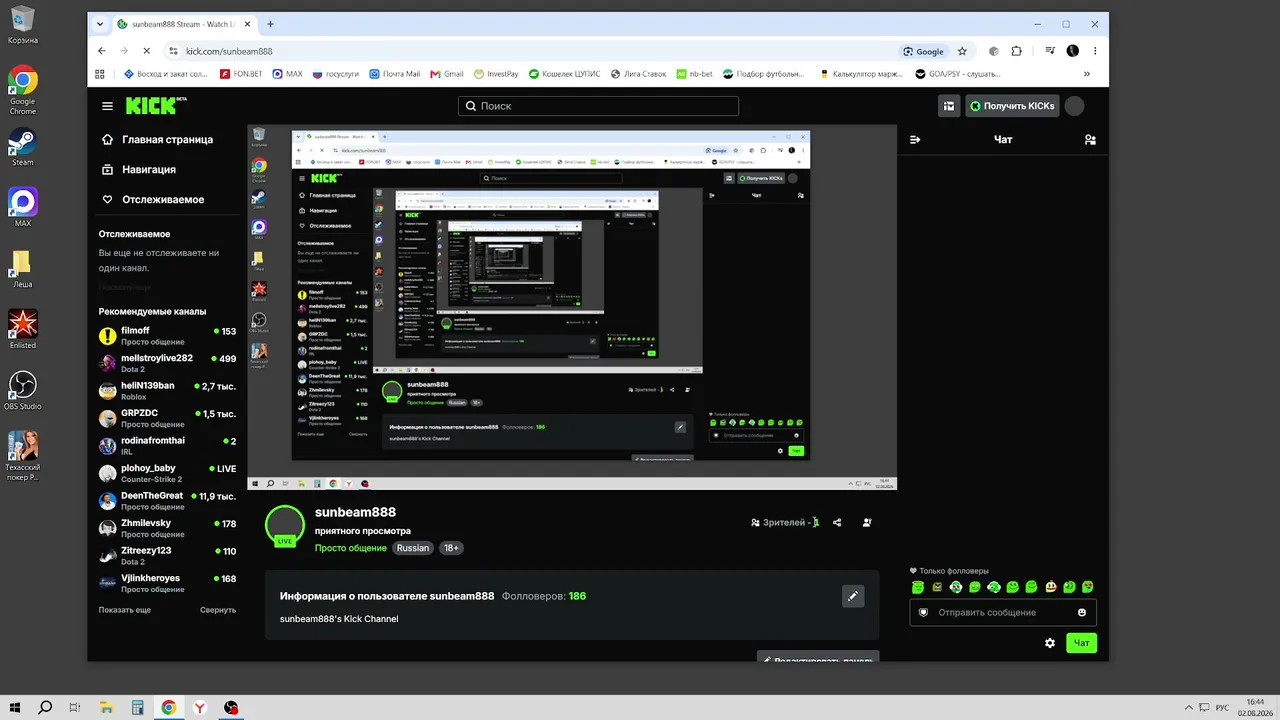Open taskbar search
The image size is (1280, 720).
coord(45,708)
